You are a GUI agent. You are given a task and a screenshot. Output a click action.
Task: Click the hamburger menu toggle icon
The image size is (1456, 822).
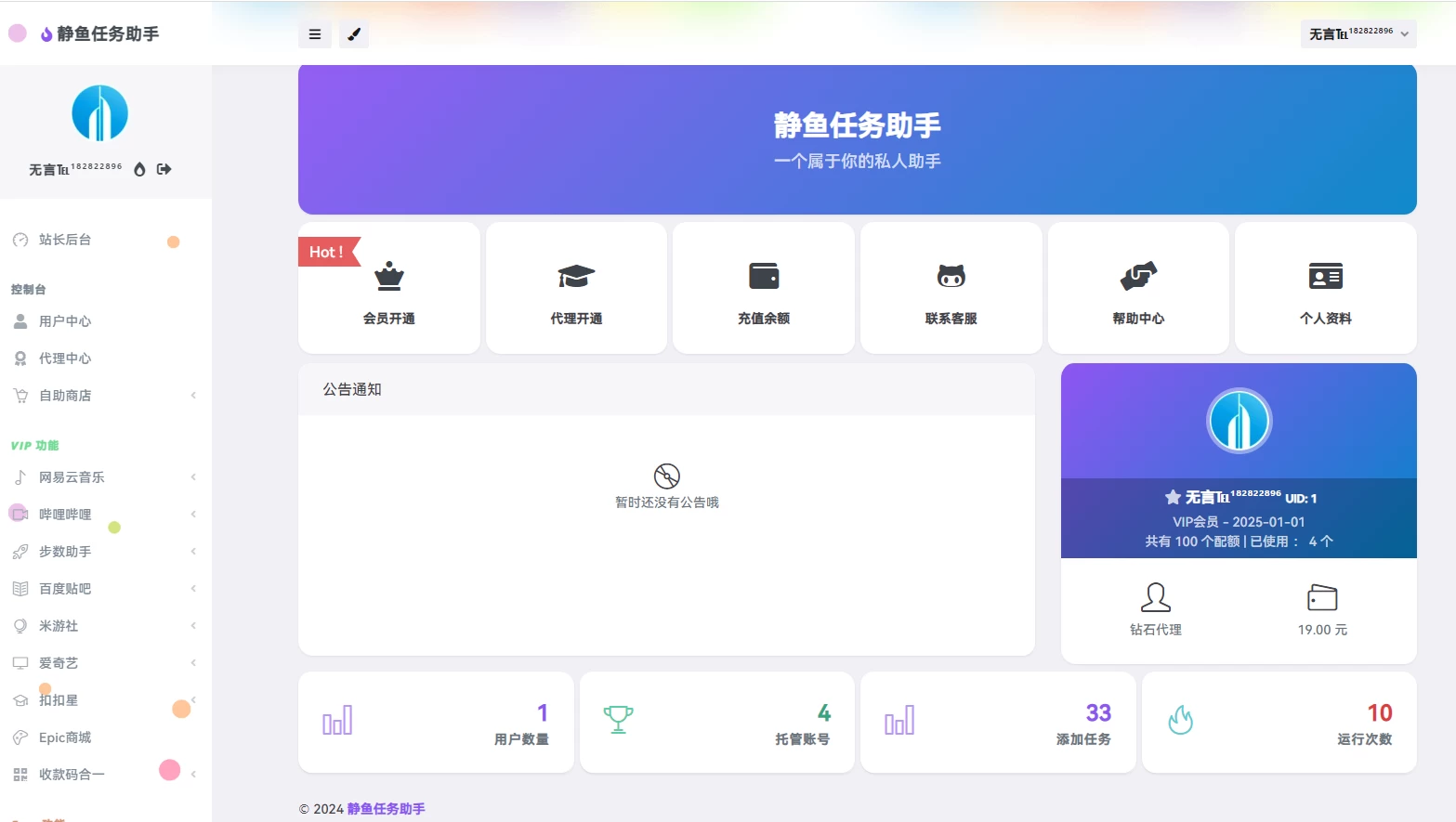click(315, 34)
